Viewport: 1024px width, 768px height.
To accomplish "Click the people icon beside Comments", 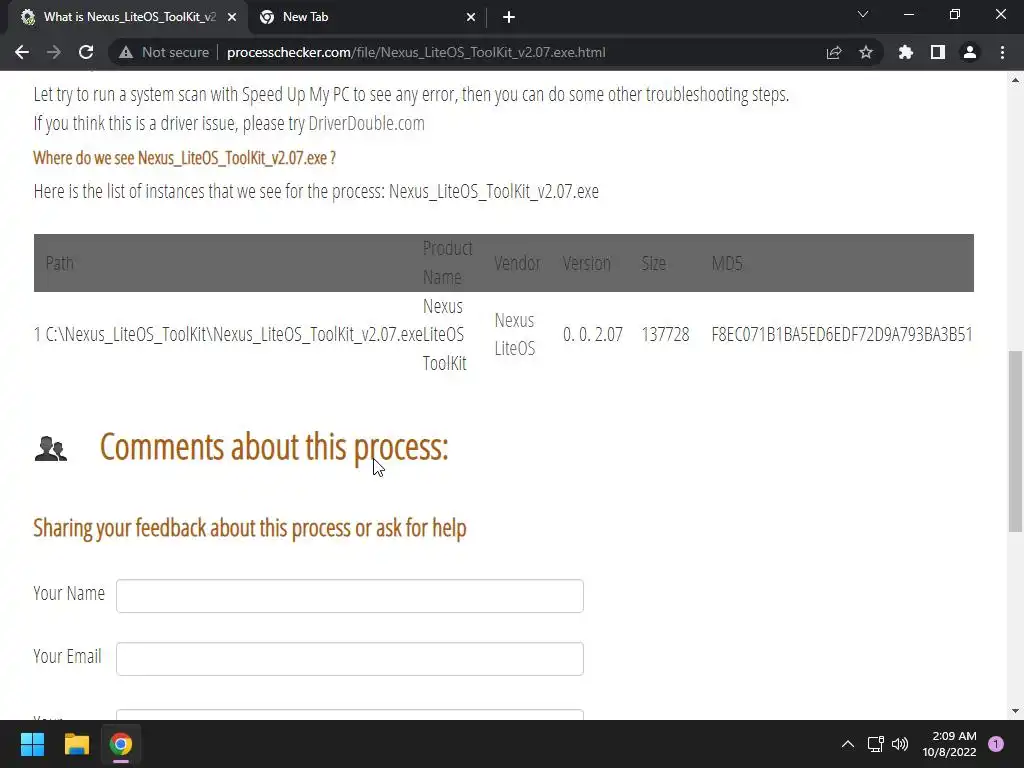I will 50,449.
